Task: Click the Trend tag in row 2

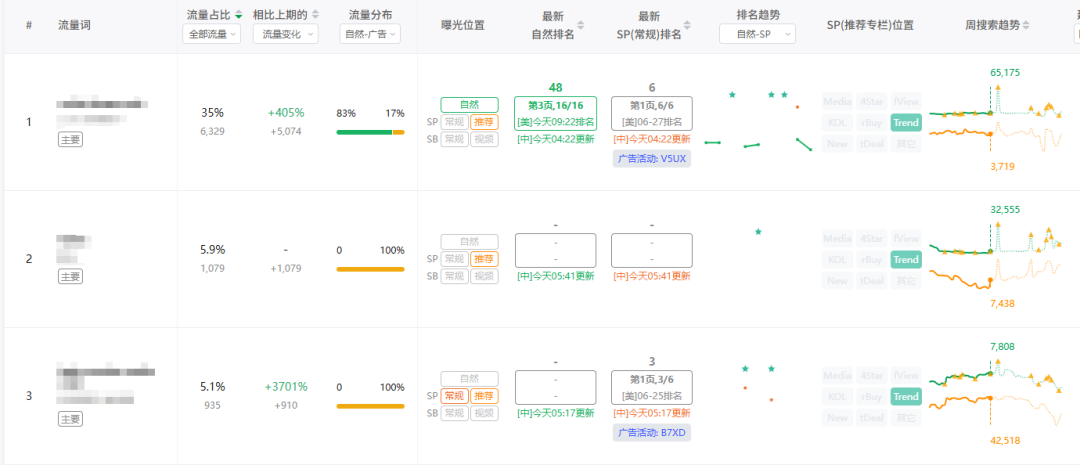Action: (906, 260)
